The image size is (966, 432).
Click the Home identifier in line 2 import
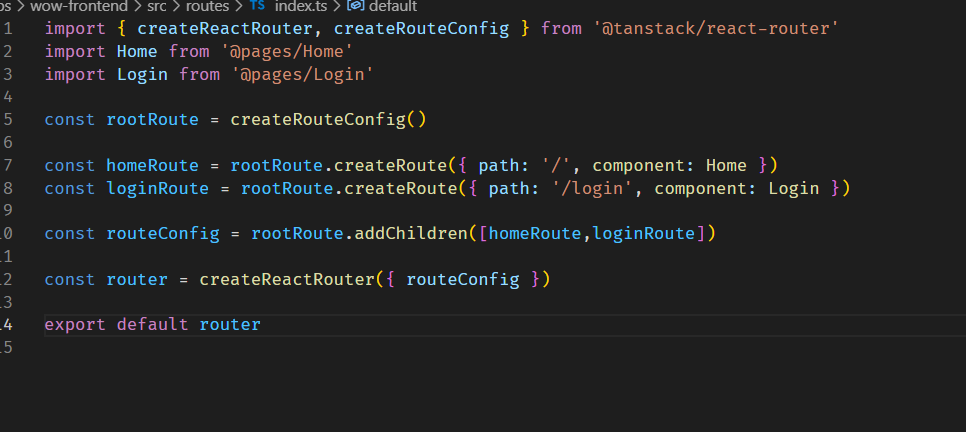pyautogui.click(x=137, y=52)
